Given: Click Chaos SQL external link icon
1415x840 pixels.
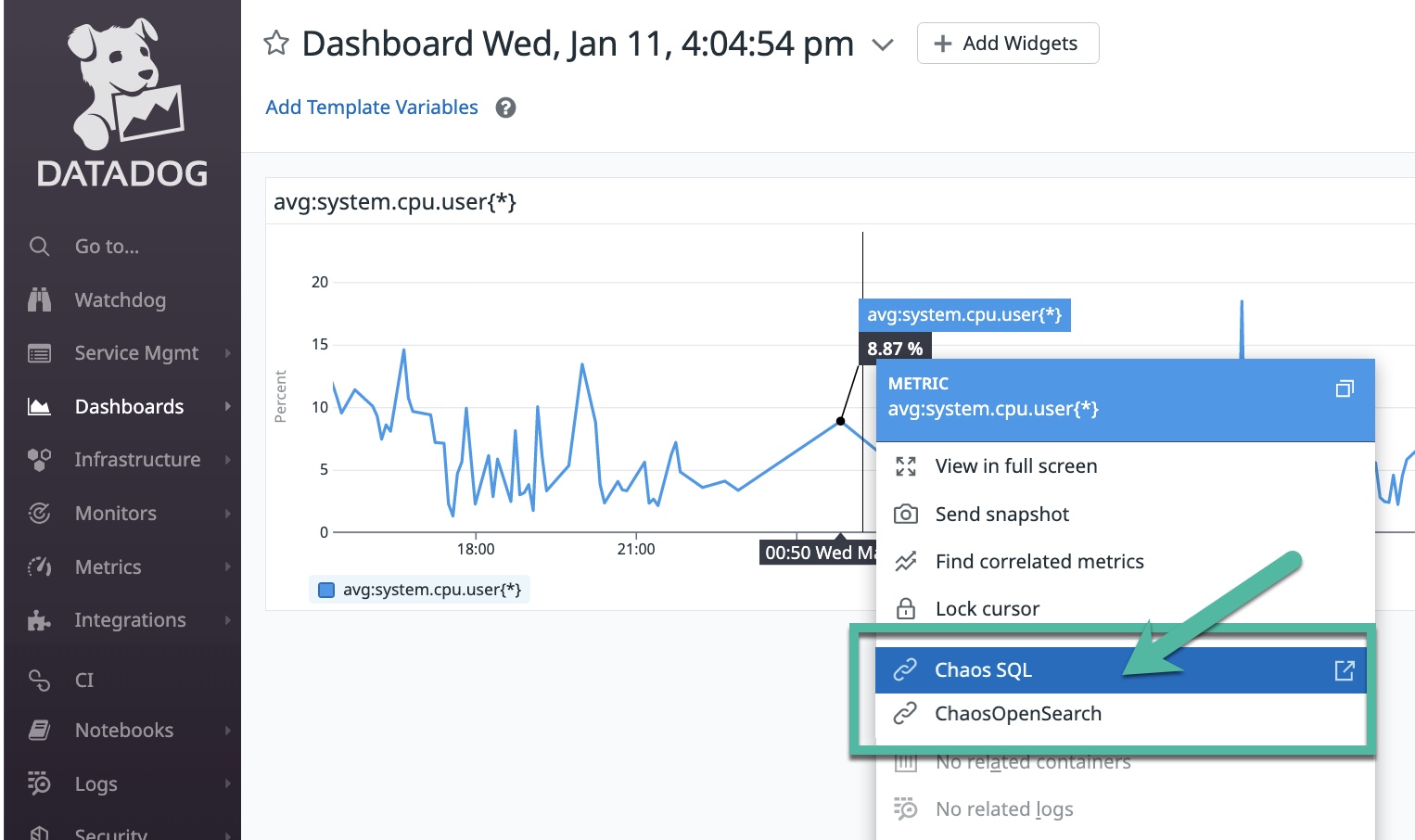Looking at the screenshot, I should point(1345,670).
